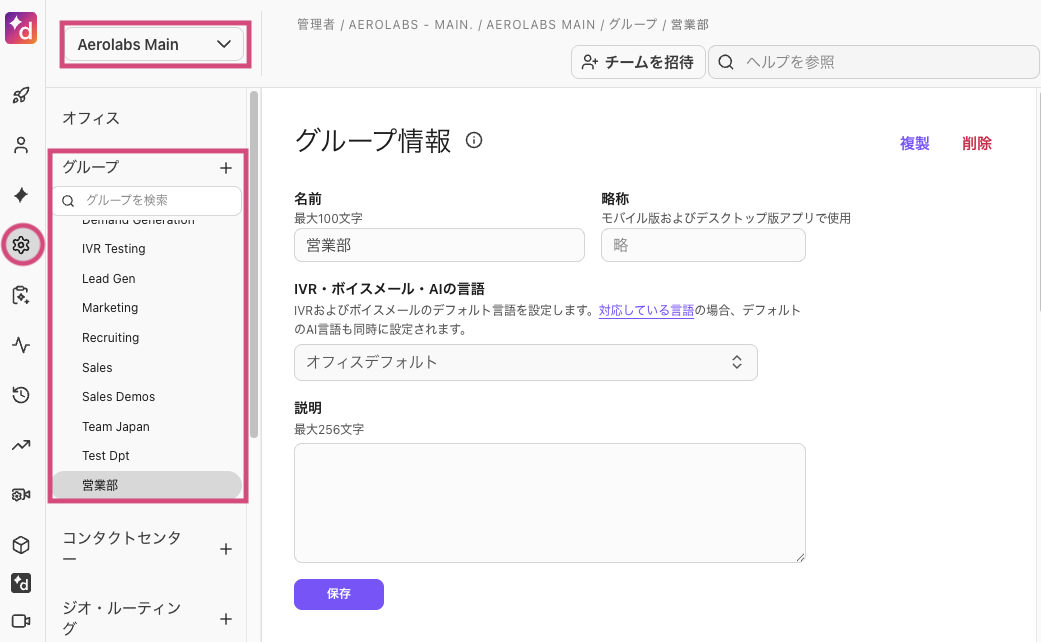Click the highlighted admin settings gear icon
The width and height of the screenshot is (1041, 642).
coord(22,245)
